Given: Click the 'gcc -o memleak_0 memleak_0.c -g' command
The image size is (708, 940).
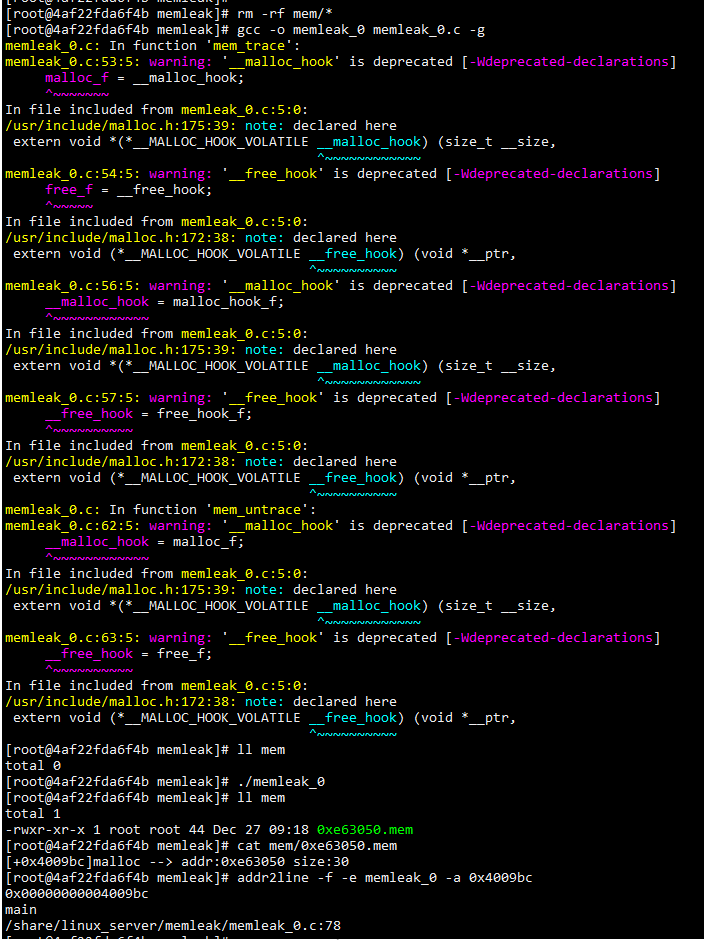Looking at the screenshot, I should [361, 29].
